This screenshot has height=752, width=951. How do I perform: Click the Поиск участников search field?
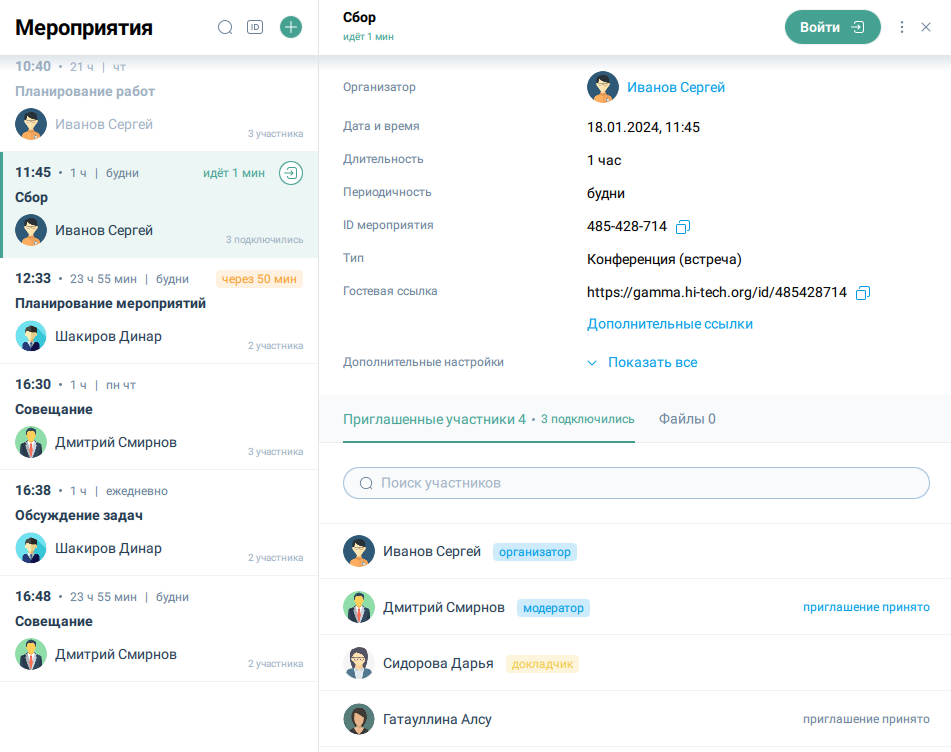click(636, 482)
